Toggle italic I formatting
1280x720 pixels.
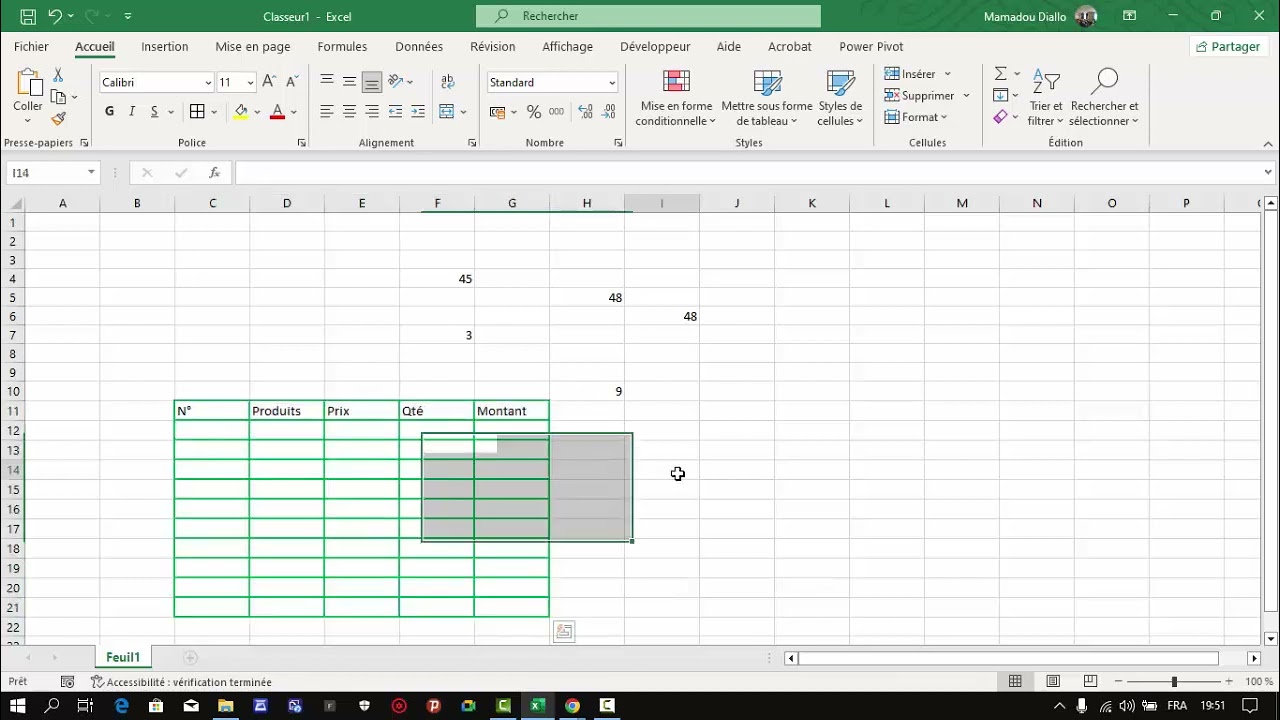[132, 112]
